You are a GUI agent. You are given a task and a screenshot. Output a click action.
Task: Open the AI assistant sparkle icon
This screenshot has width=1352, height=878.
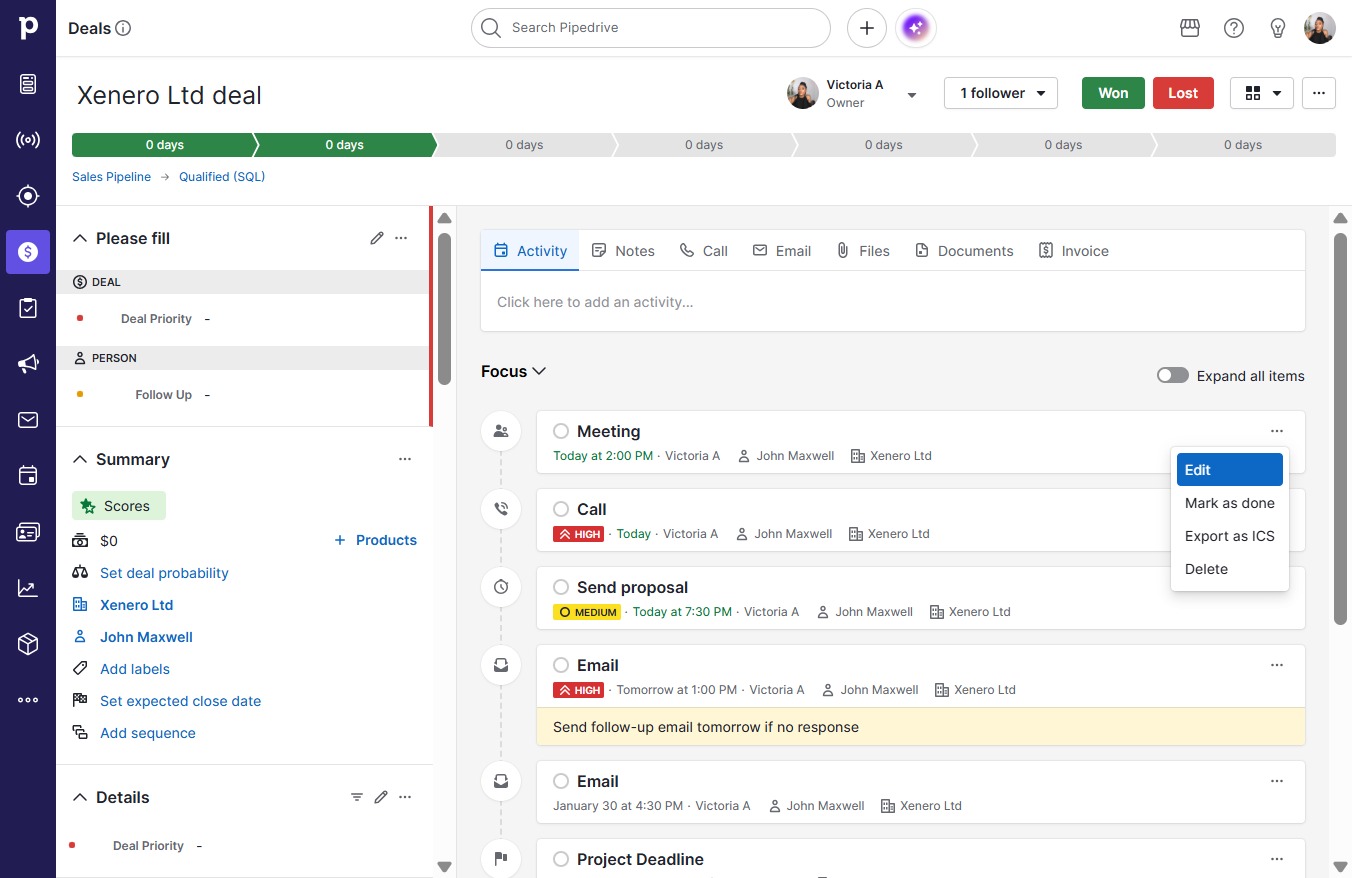[916, 28]
